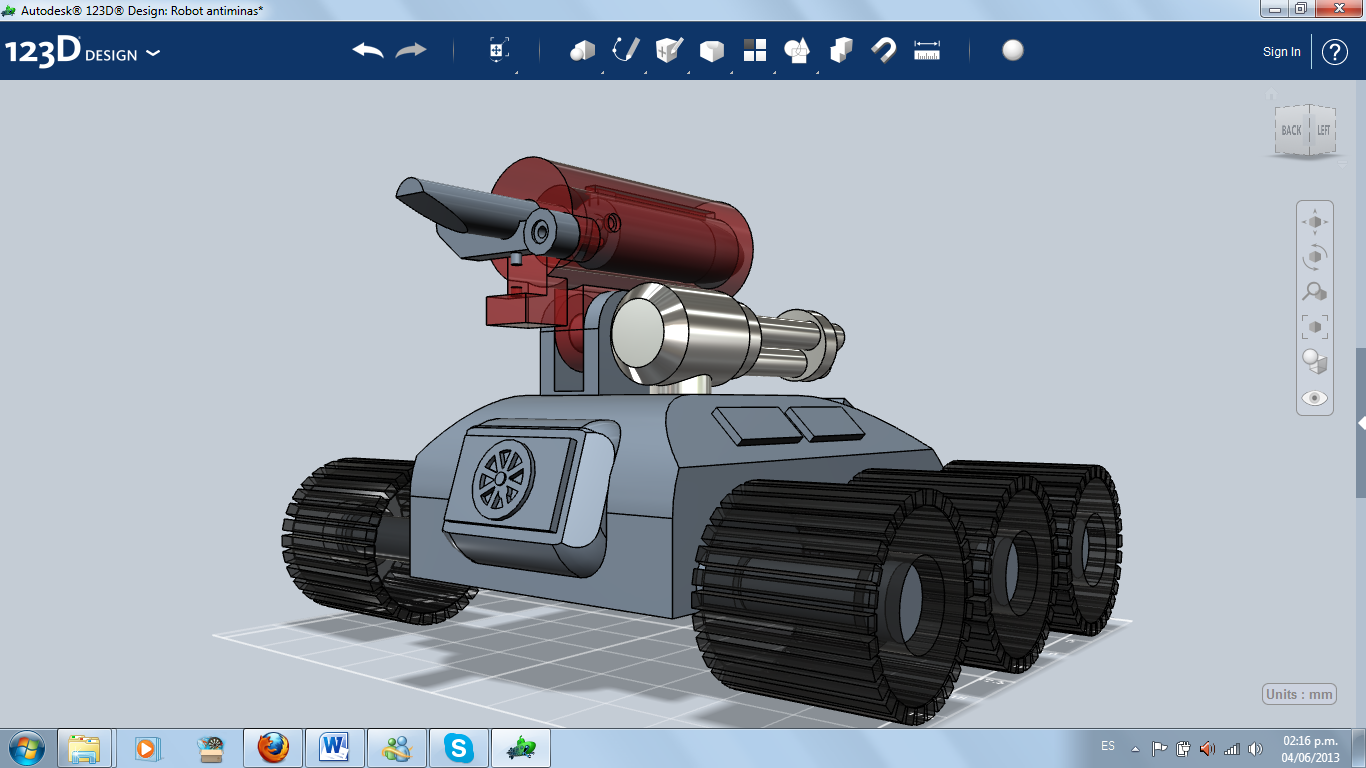The image size is (1366, 768).
Task: Click the red speaker tray icon
Action: pos(1207,748)
